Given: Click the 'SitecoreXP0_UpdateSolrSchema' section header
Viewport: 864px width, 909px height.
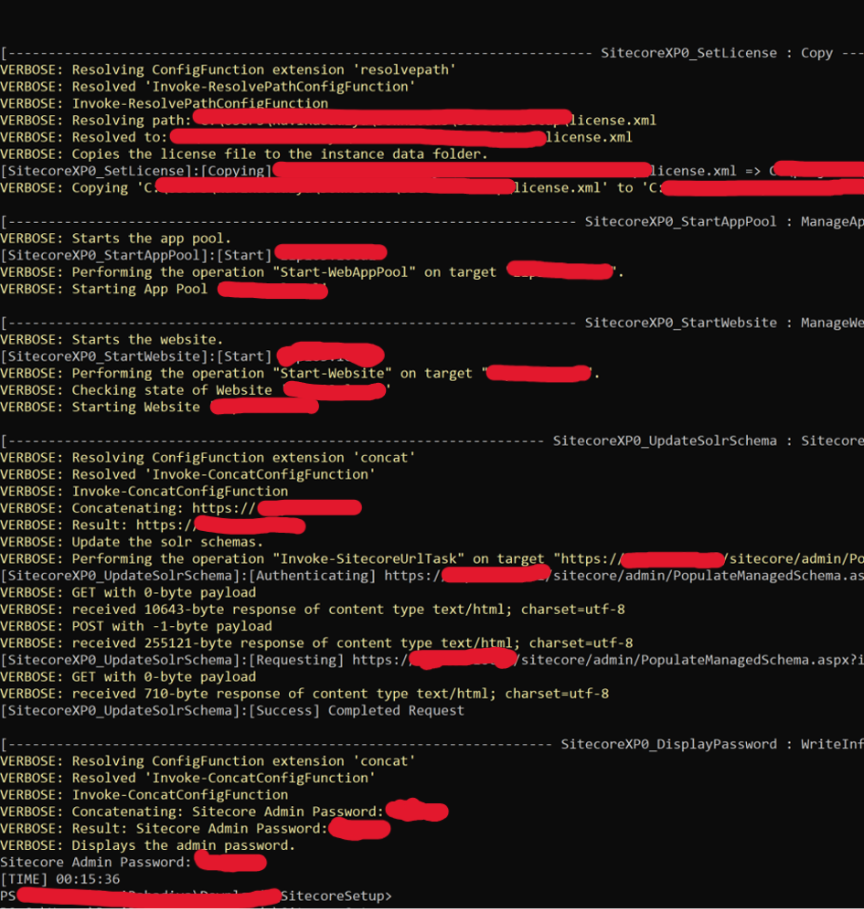Looking at the screenshot, I should [x=432, y=441].
